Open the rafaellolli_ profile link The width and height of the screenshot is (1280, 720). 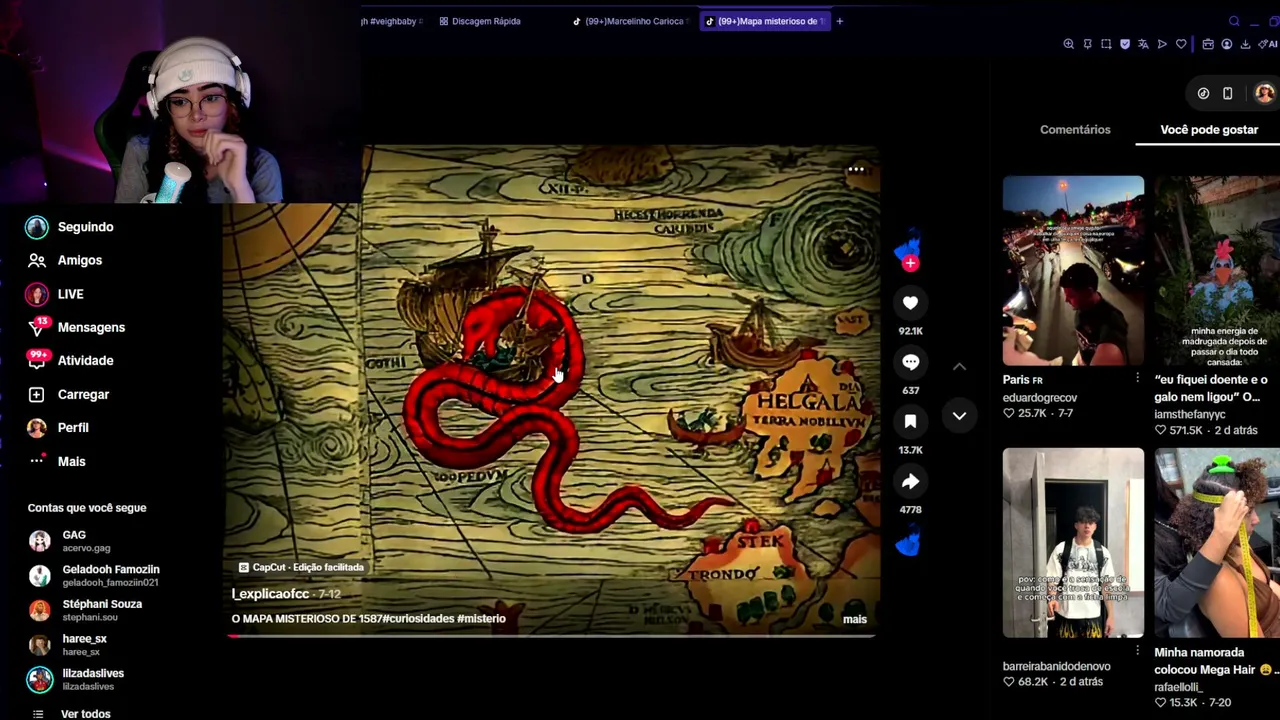(1179, 687)
